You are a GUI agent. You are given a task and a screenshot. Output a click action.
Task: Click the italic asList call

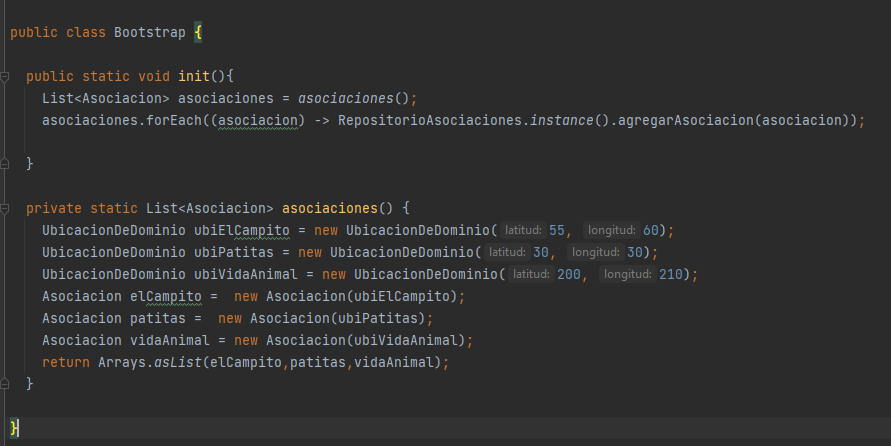click(178, 362)
